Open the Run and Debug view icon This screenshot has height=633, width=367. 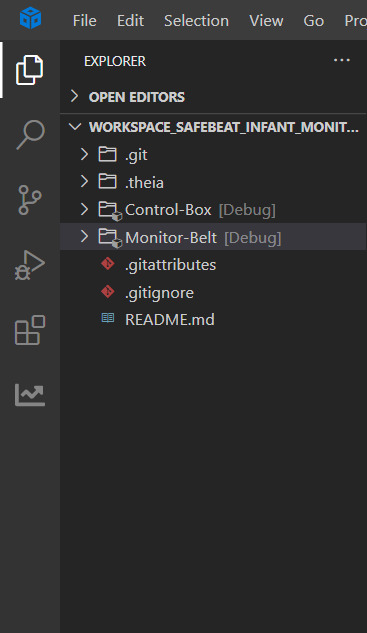(30, 265)
